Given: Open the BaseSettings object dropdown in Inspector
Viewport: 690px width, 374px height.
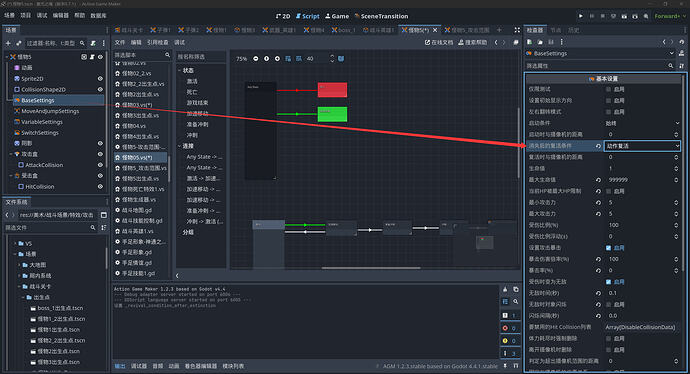Looking at the screenshot, I should click(600, 53).
